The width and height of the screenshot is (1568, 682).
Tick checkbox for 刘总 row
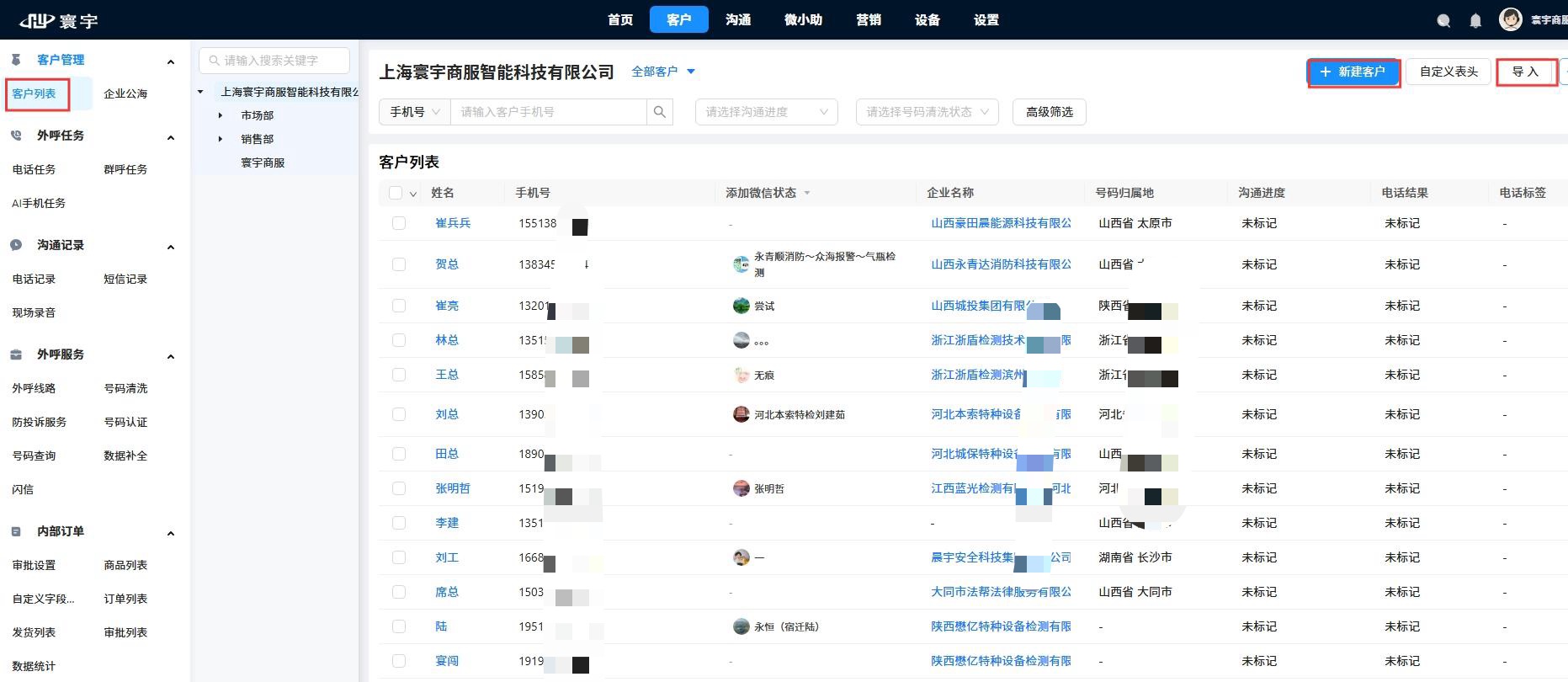point(399,414)
